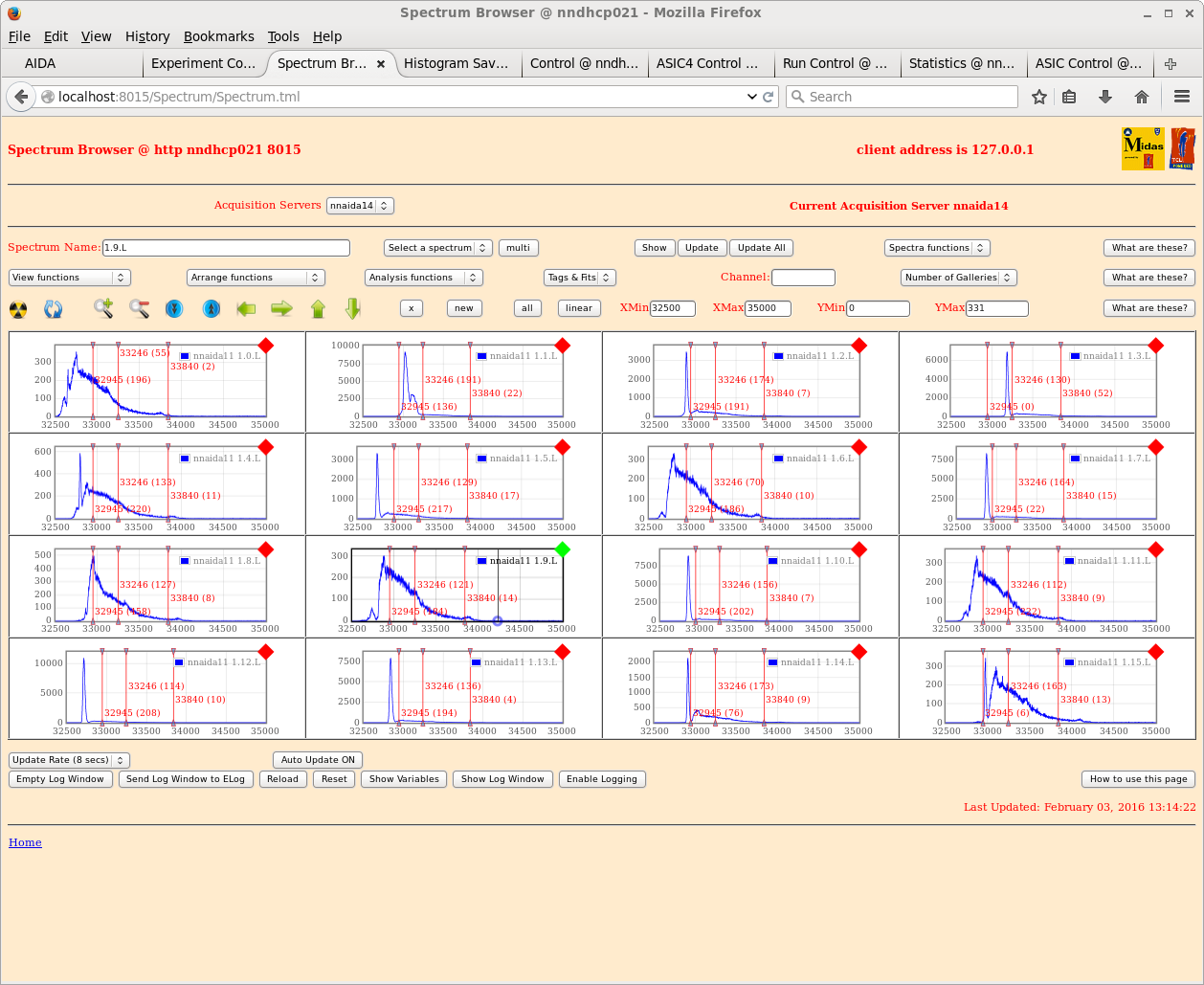The height and width of the screenshot is (985, 1204).
Task: Click the zoom out magnifier icon
Action: coord(139,308)
